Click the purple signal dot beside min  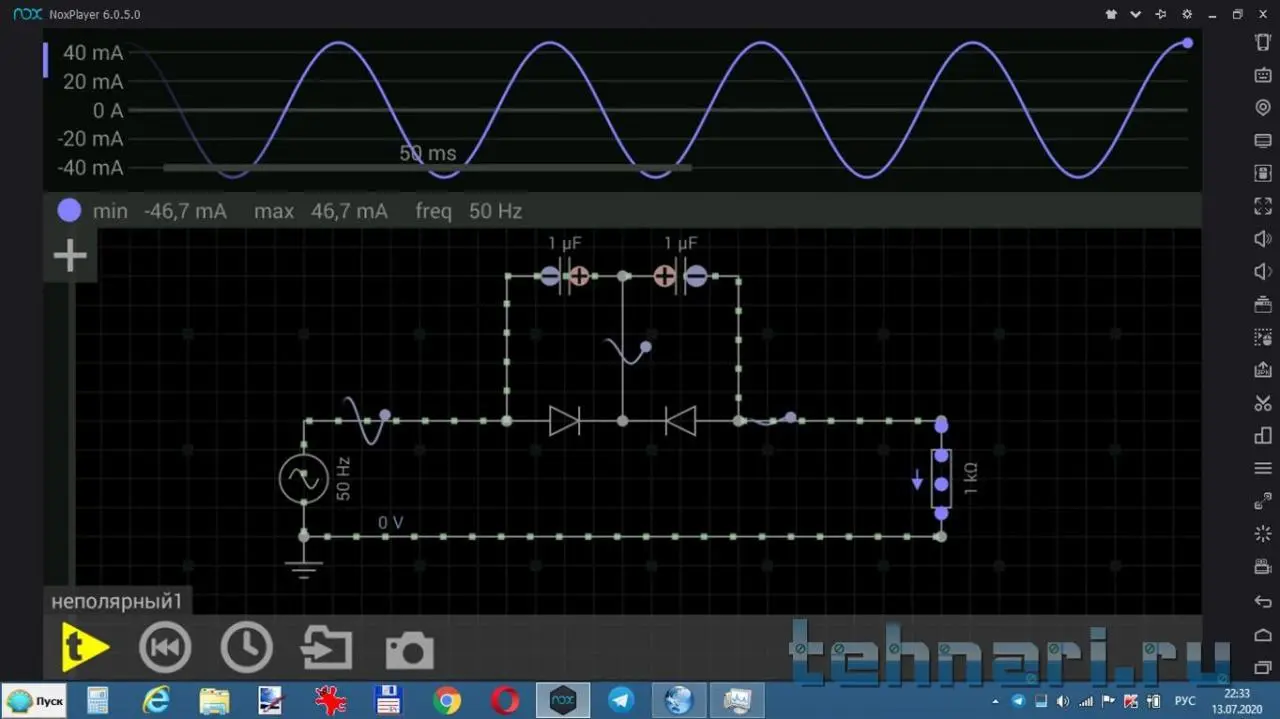pos(69,211)
